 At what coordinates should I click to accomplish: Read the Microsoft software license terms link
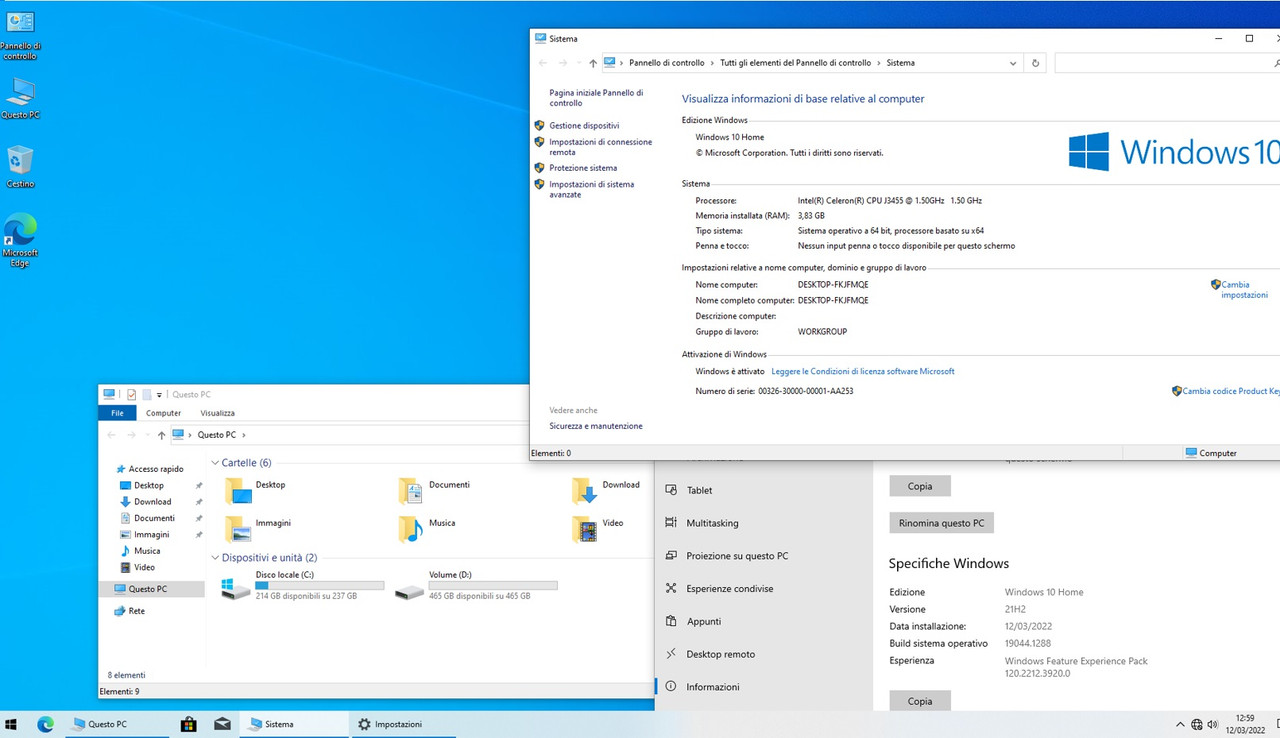(x=863, y=371)
